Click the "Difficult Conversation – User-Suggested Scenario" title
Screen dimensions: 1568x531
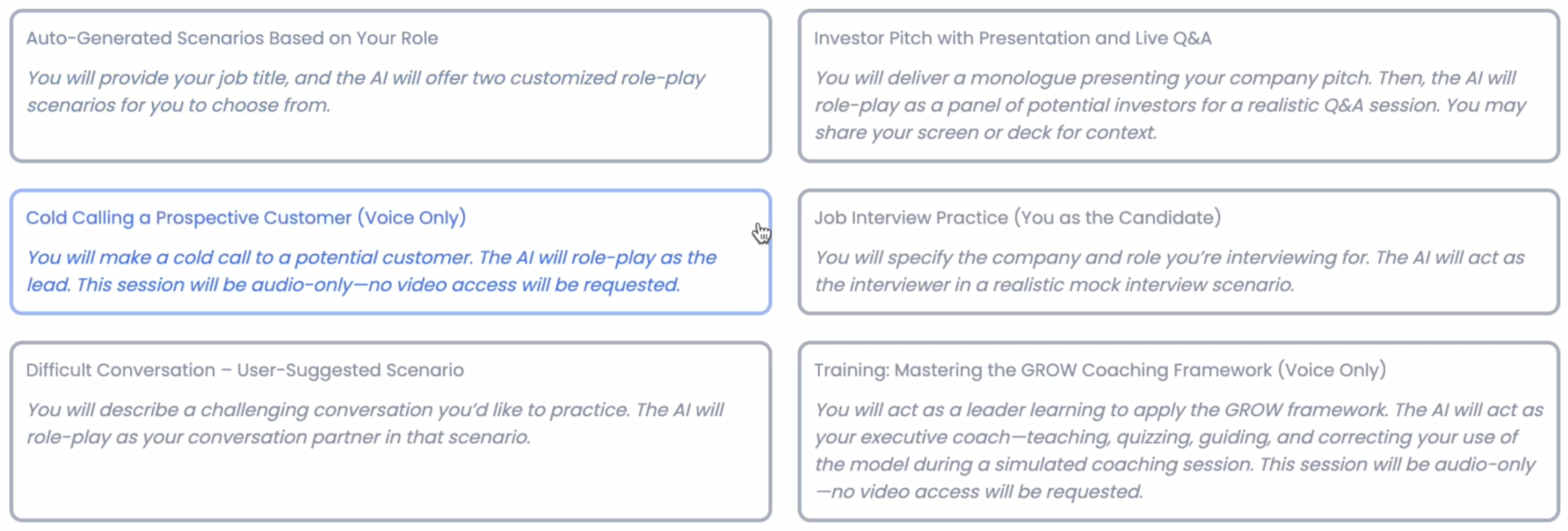tap(244, 370)
